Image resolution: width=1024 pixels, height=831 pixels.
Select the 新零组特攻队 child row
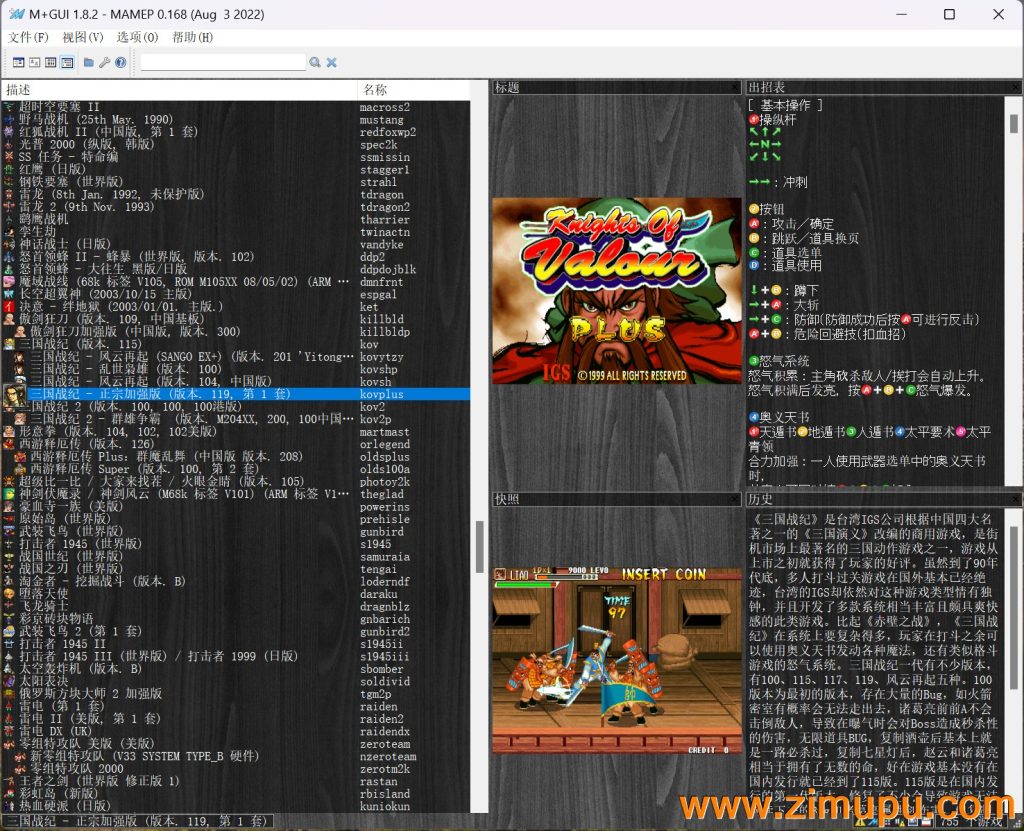235,756
